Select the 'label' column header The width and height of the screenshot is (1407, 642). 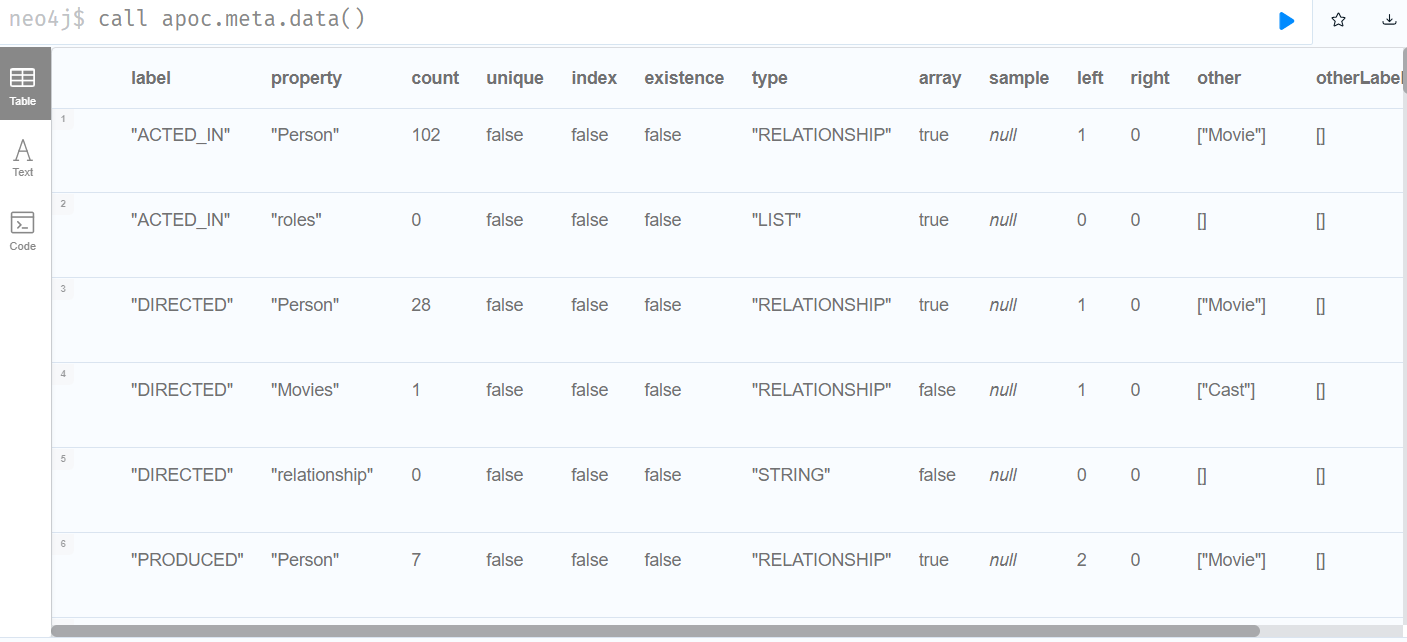[150, 77]
